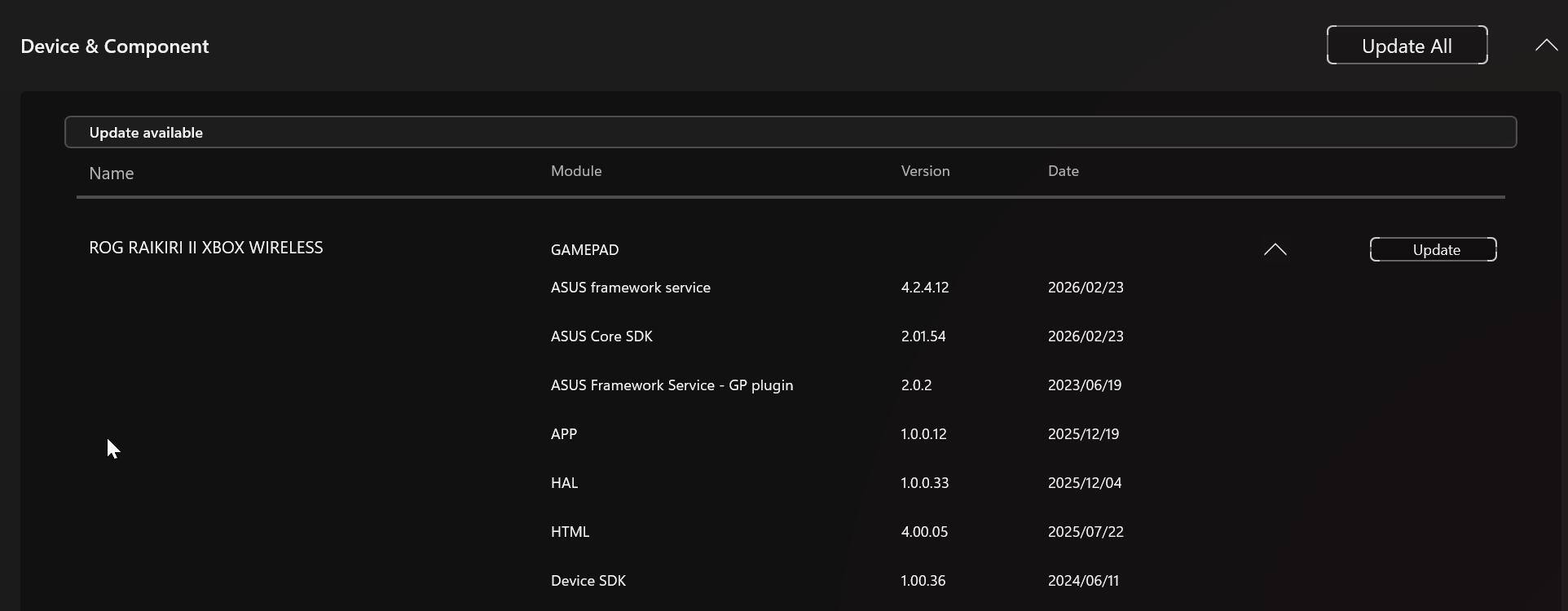1568x611 pixels.
Task: Select ROG RAIKIRI II XBOX WIRELESS device
Action: [x=206, y=248]
